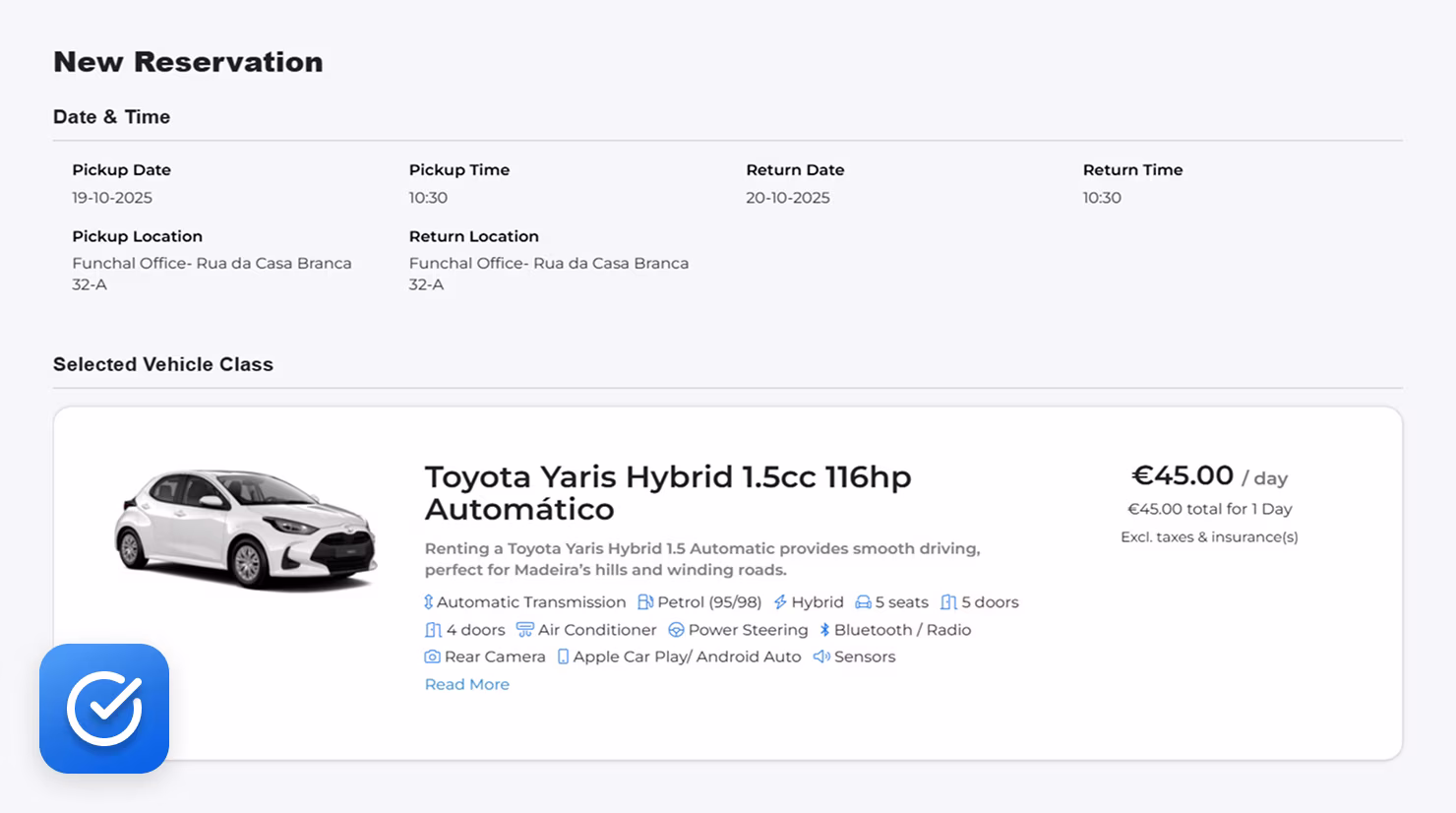Open the Read More link
1456x813 pixels.
pos(466,684)
